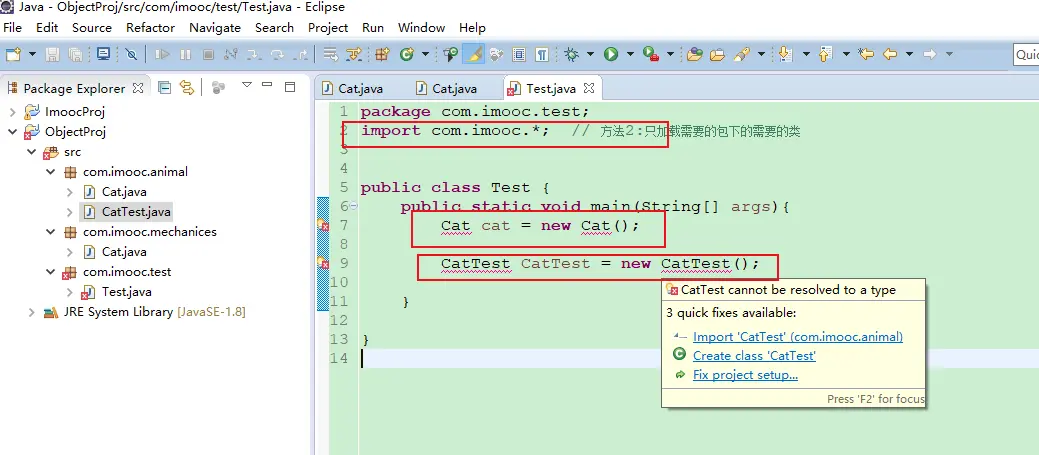Click Import 'CatTest' (com.imooc.animal) quick fix

(x=797, y=337)
